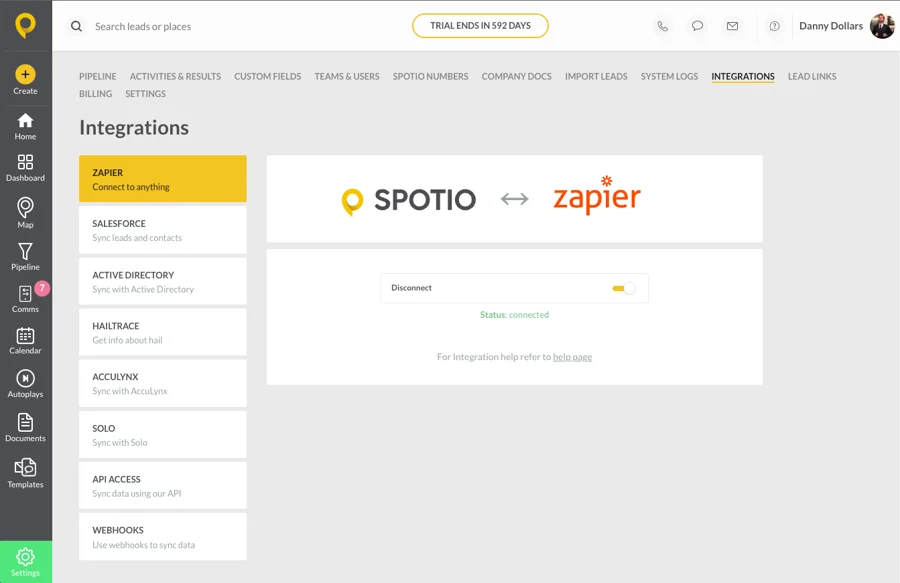Screen dimensions: 900x583
Task: Toggle the Zapier Disconnect switch
Action: point(624,288)
